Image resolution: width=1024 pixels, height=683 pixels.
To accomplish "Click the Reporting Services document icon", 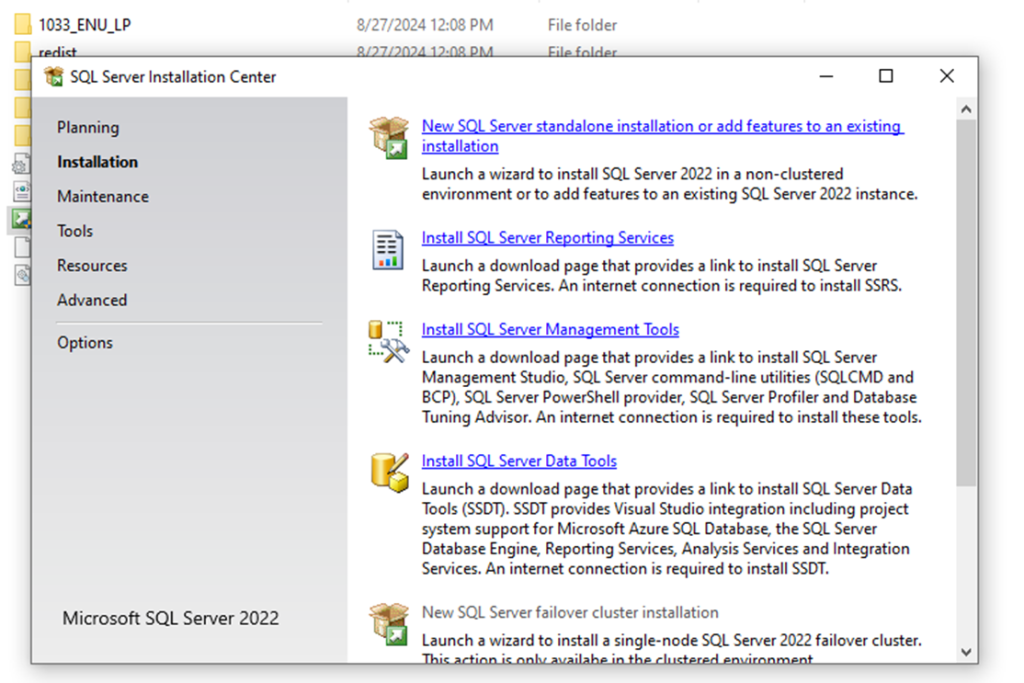I will coord(388,247).
